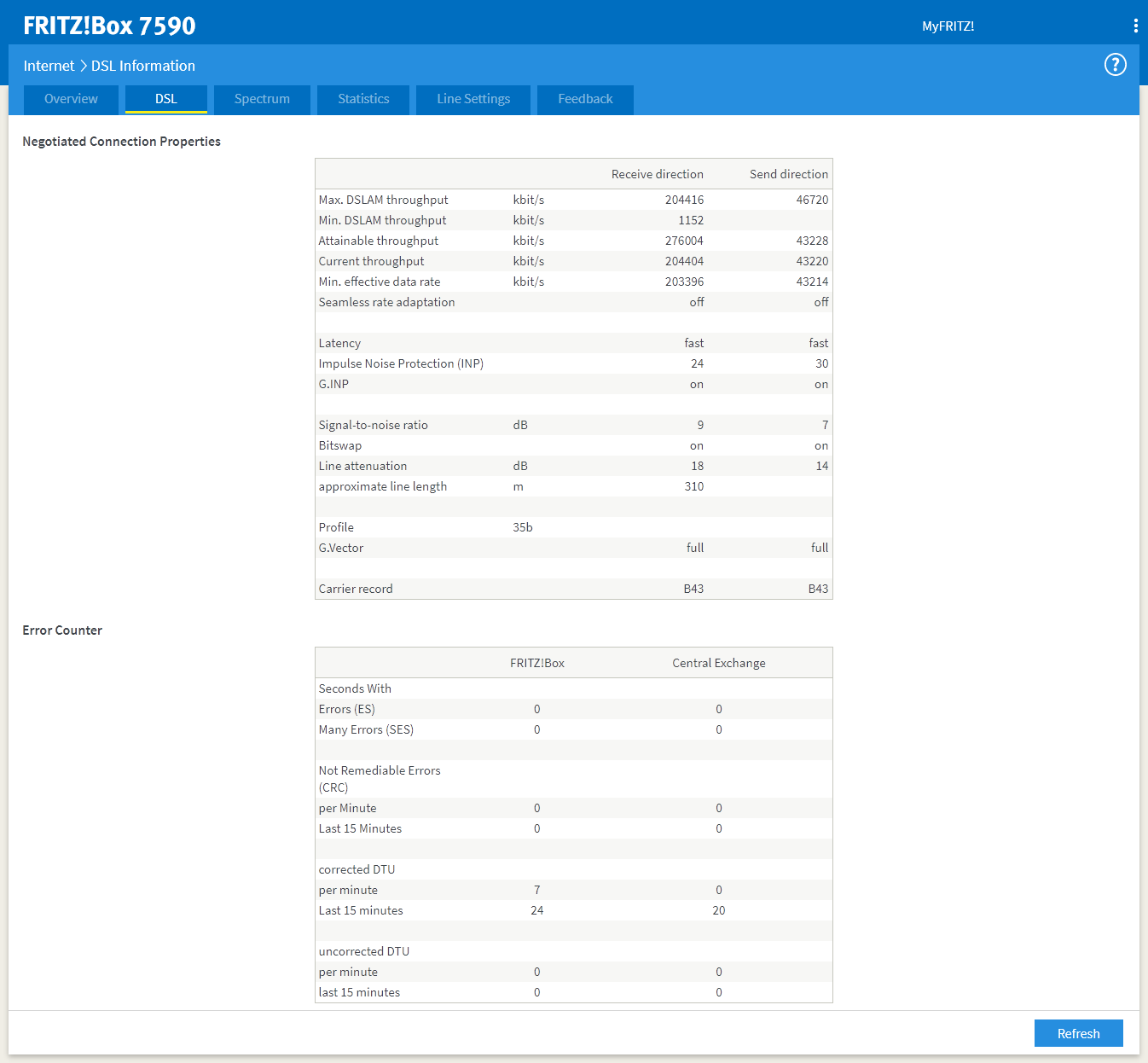Click the FRITZ!Box error column header
The width and height of the screenshot is (1148, 1063).
tap(536, 663)
